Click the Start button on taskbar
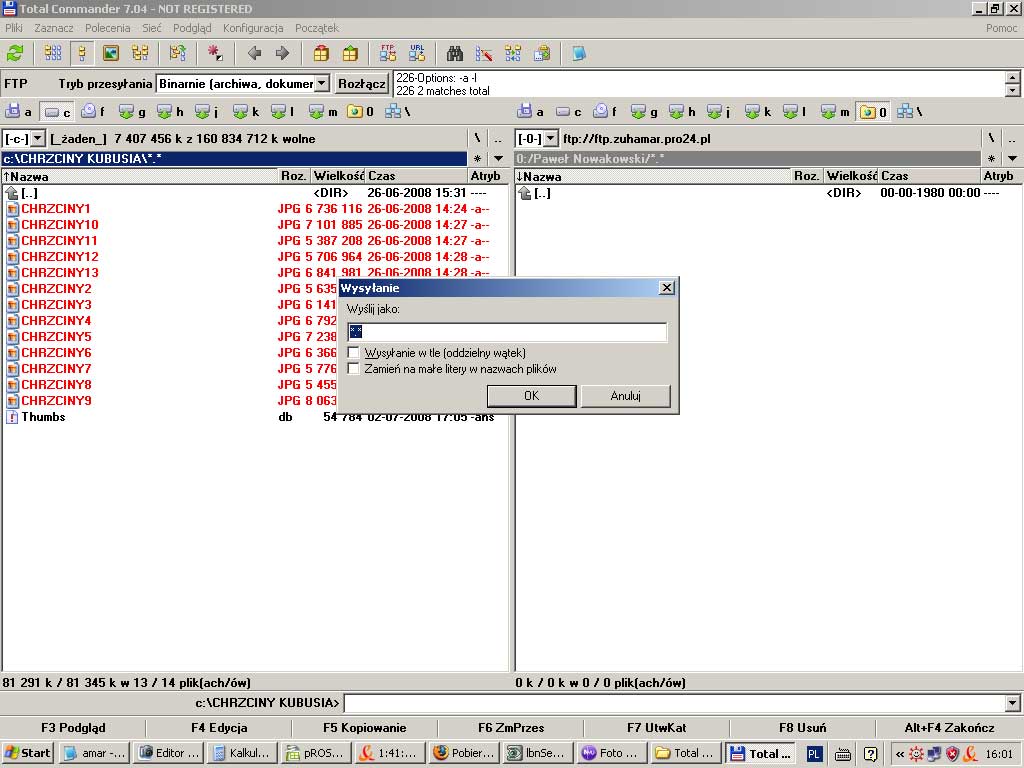The height and width of the screenshot is (768, 1024). point(28,753)
